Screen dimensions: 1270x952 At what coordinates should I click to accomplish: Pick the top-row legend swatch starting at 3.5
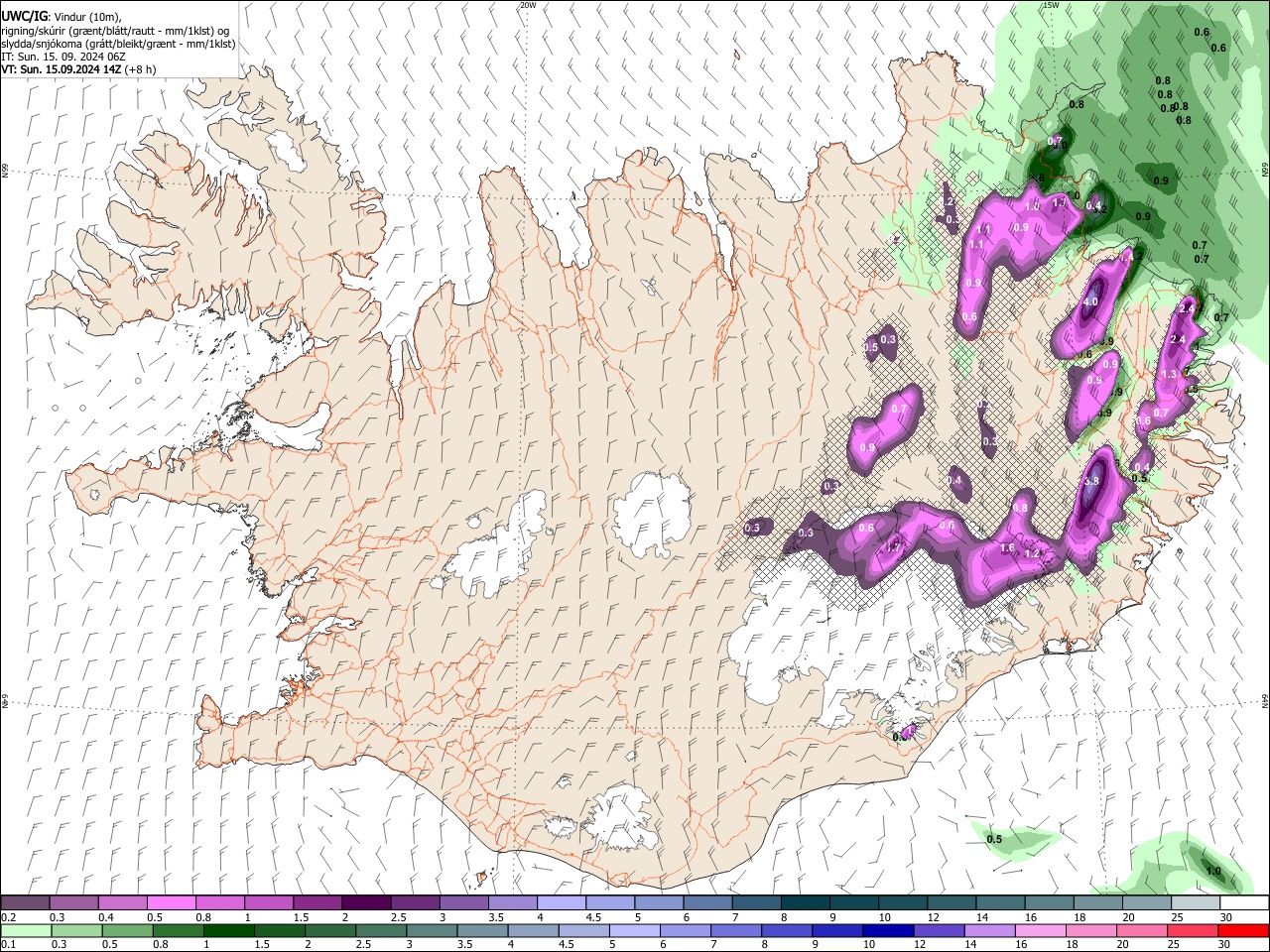pos(513,902)
